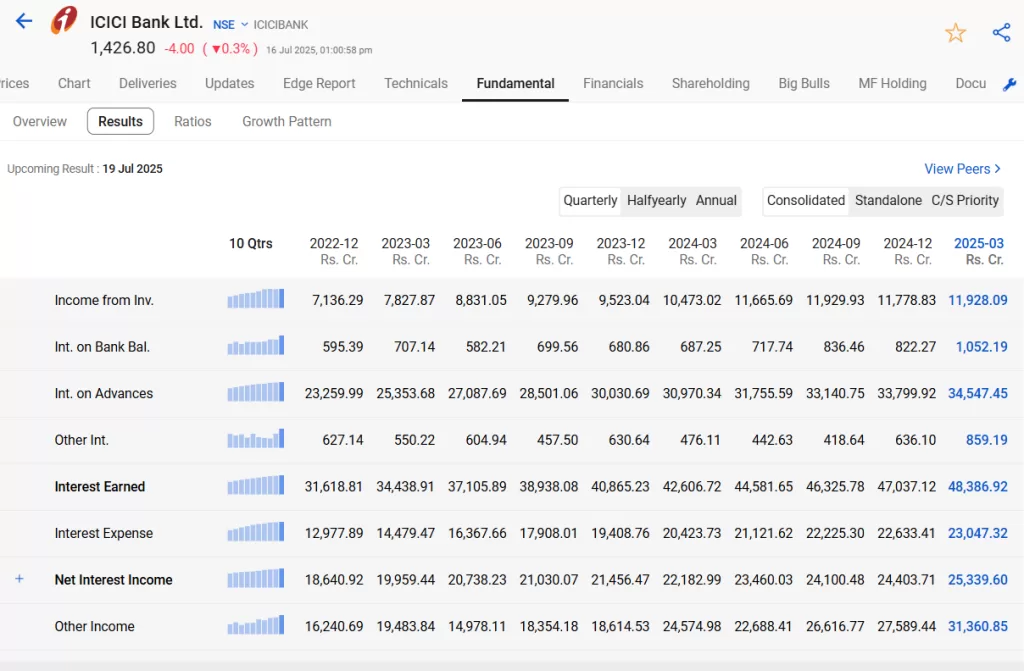Click the ICICIBANK ticker symbol
This screenshot has width=1024, height=671.
281,25
